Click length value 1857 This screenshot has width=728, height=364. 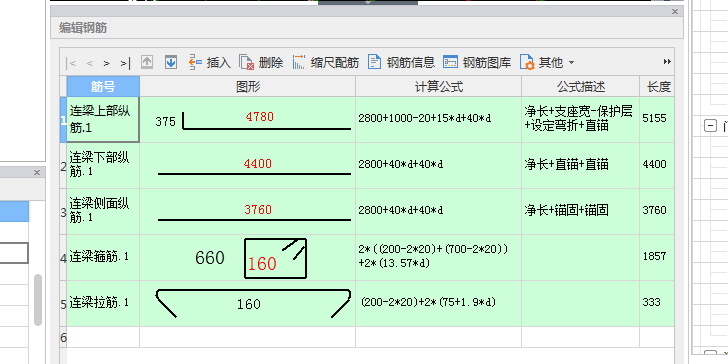pyautogui.click(x=654, y=256)
